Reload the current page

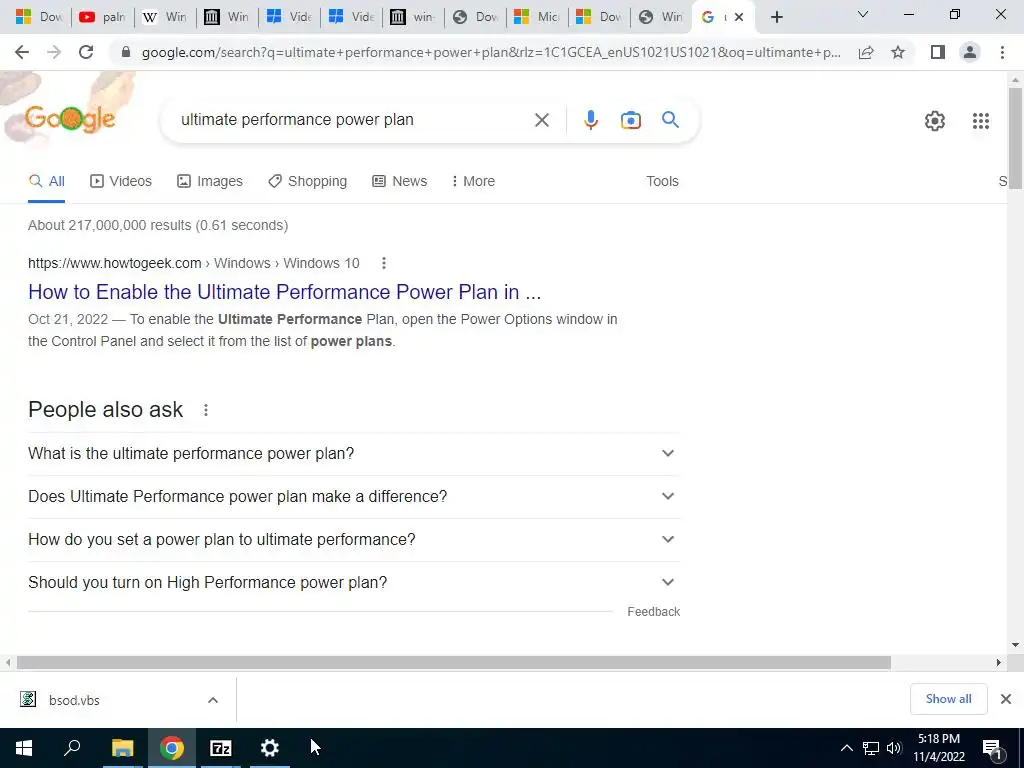86,52
